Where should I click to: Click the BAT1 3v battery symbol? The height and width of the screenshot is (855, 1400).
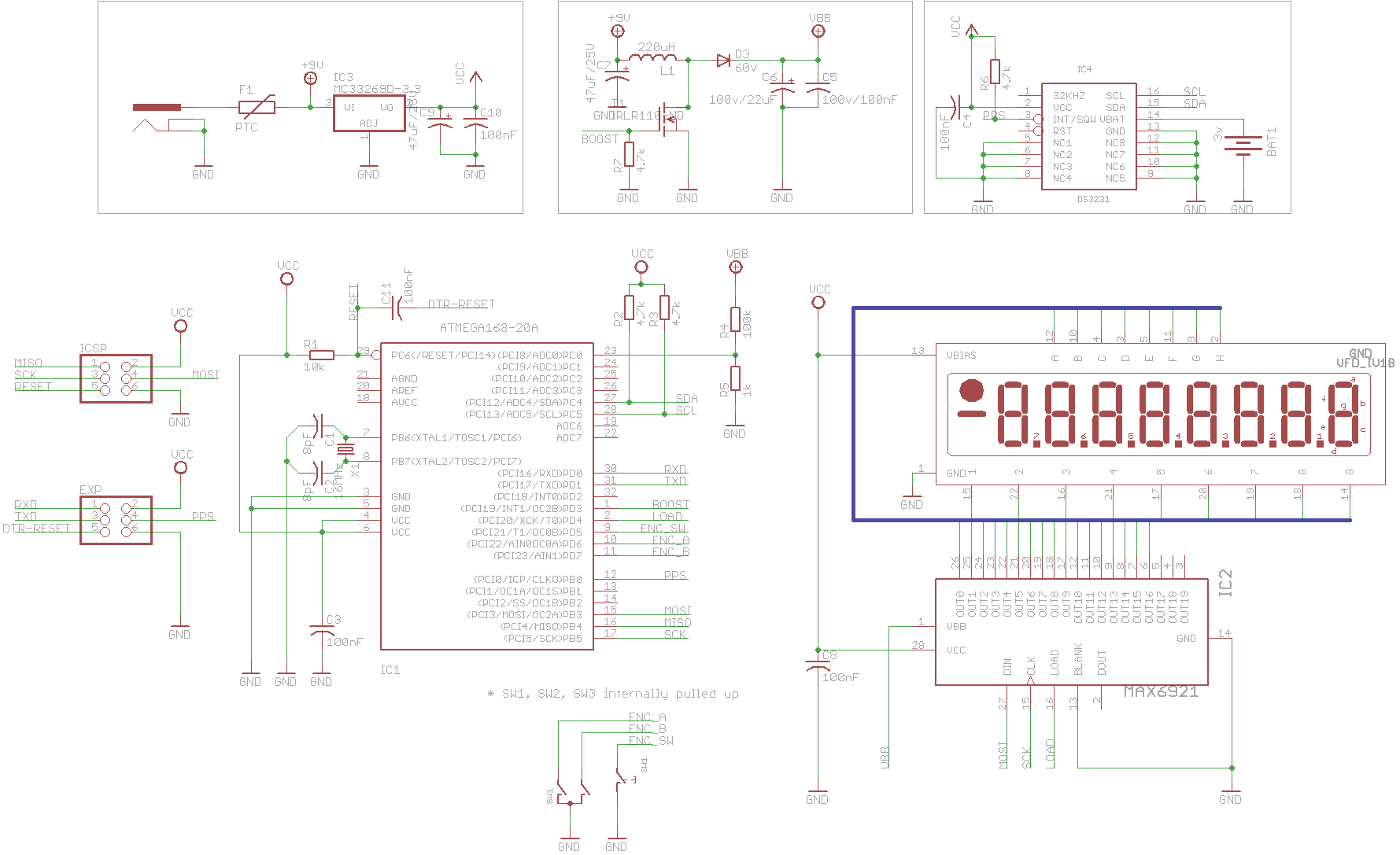[x=1243, y=145]
